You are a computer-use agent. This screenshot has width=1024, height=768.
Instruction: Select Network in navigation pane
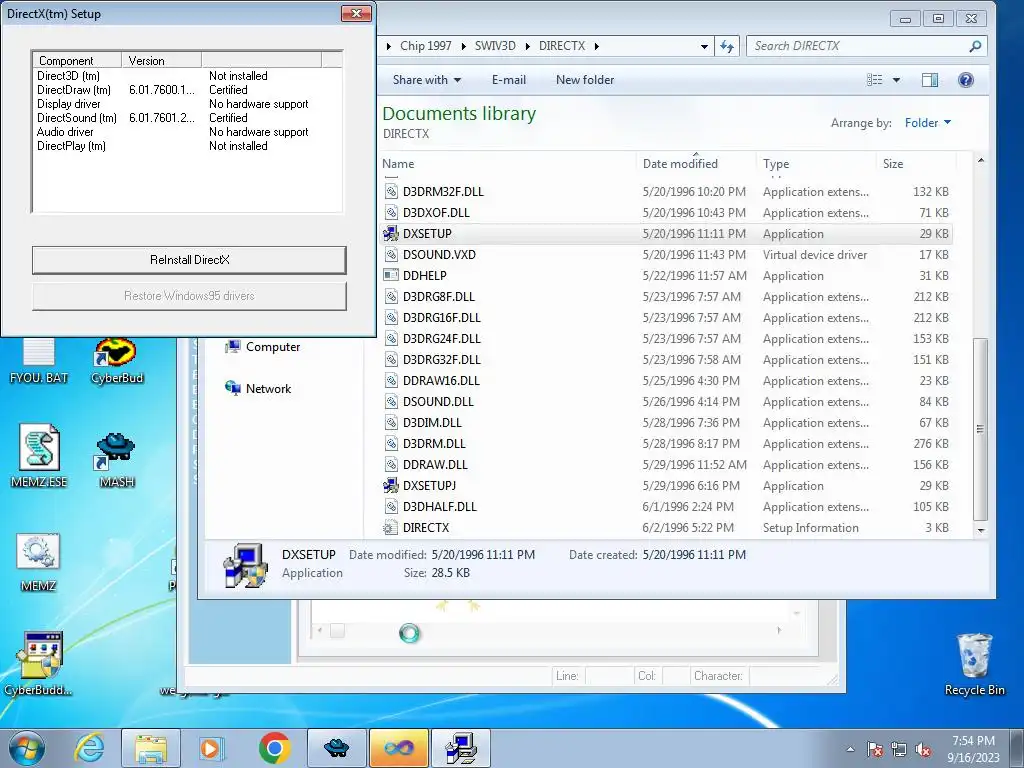(x=259, y=389)
